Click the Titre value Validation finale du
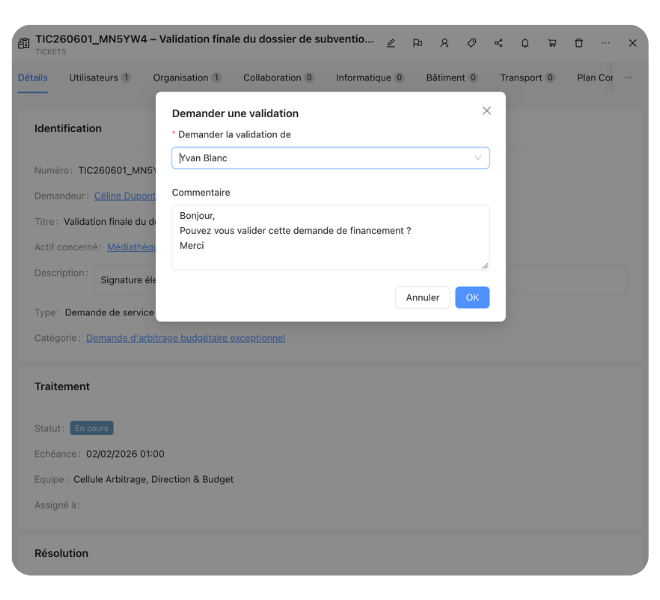This screenshot has width=660, height=600. pyautogui.click(x=109, y=221)
